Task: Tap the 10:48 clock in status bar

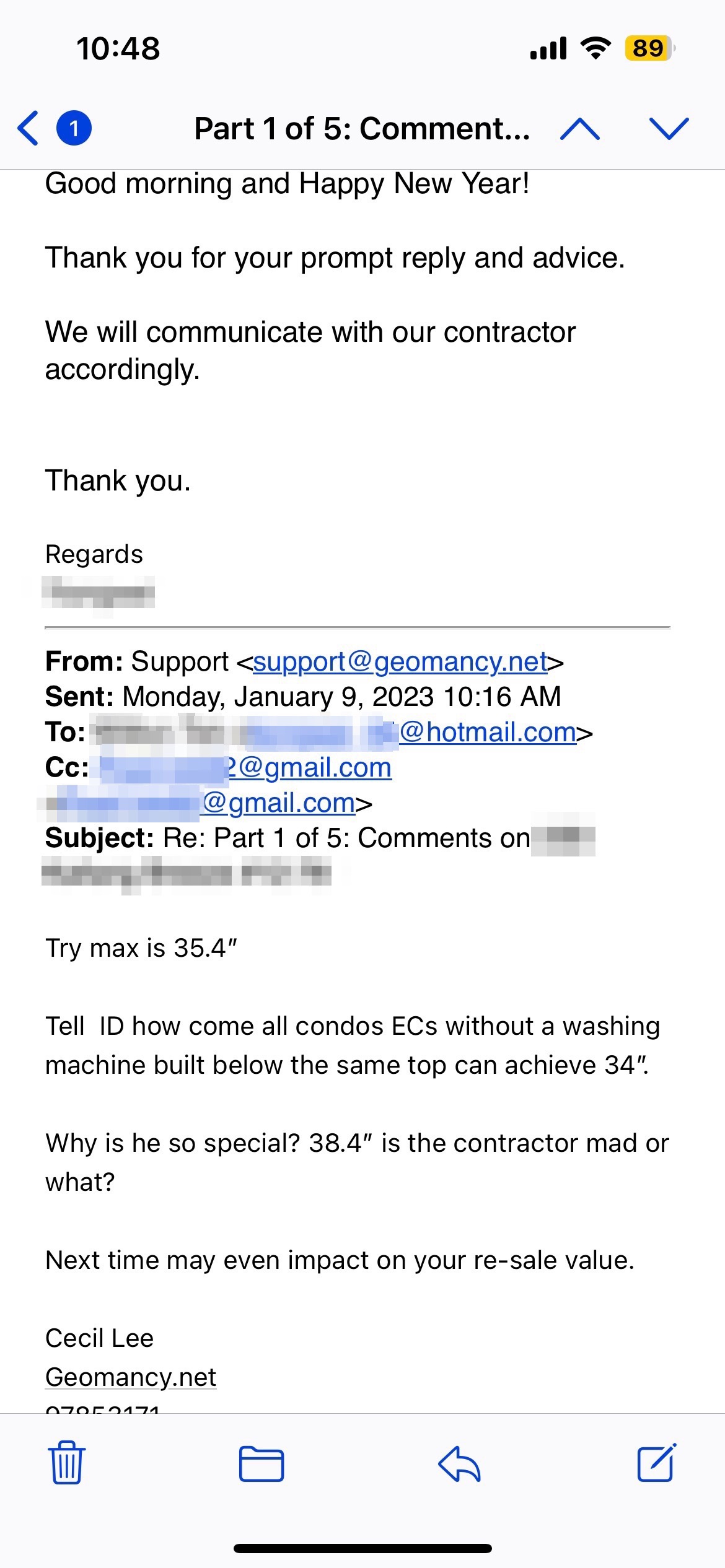Action: [x=118, y=48]
